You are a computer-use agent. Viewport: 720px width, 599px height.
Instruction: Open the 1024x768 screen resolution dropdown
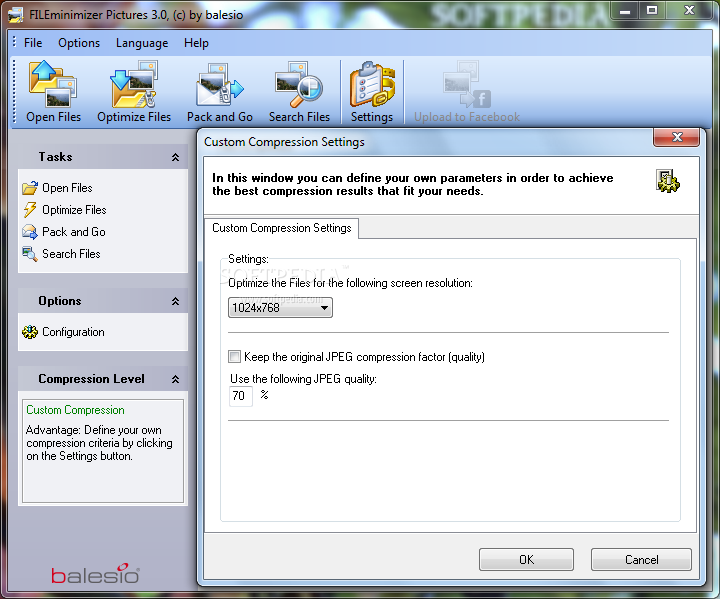point(280,308)
